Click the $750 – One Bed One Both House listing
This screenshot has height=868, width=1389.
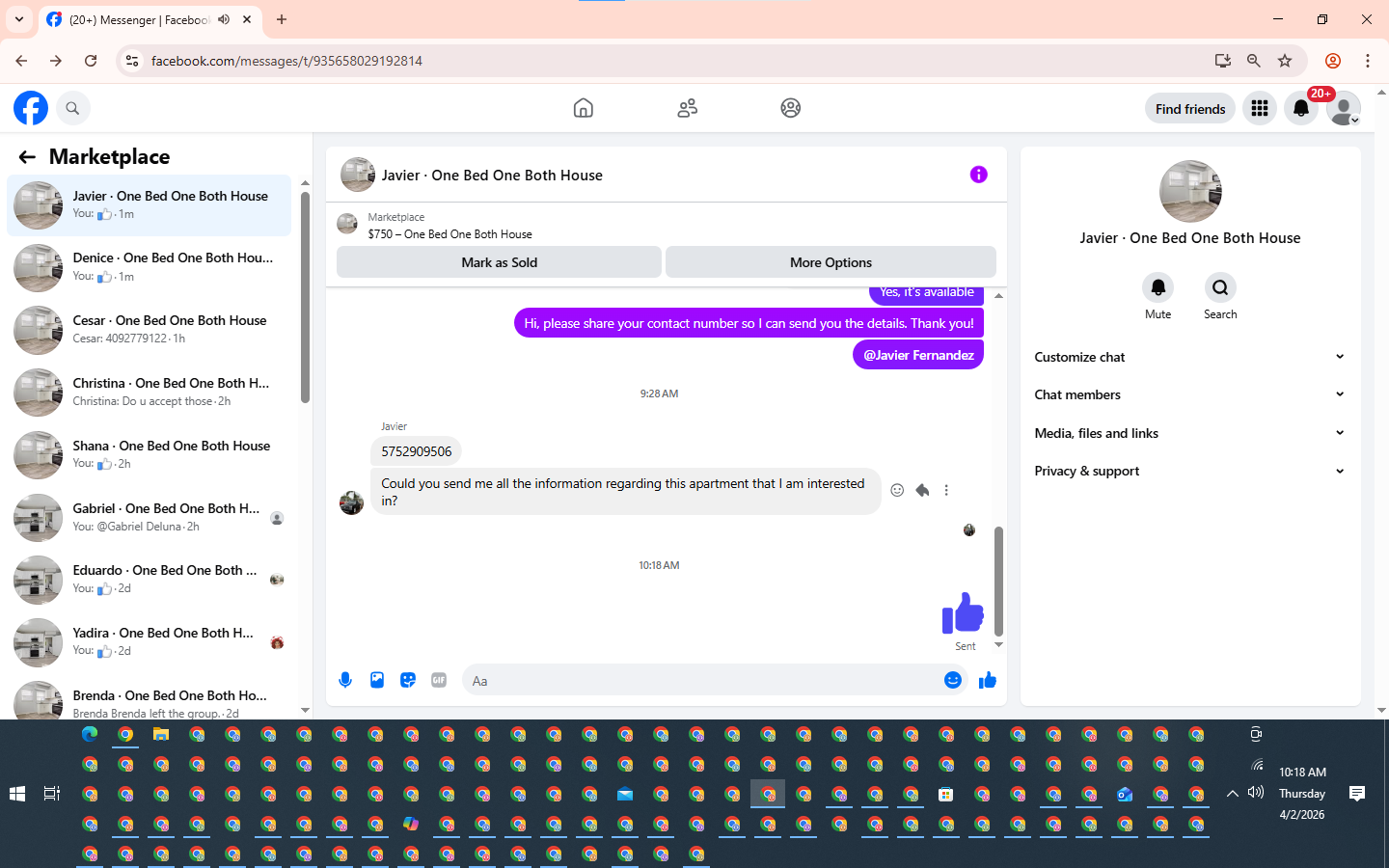click(x=450, y=234)
